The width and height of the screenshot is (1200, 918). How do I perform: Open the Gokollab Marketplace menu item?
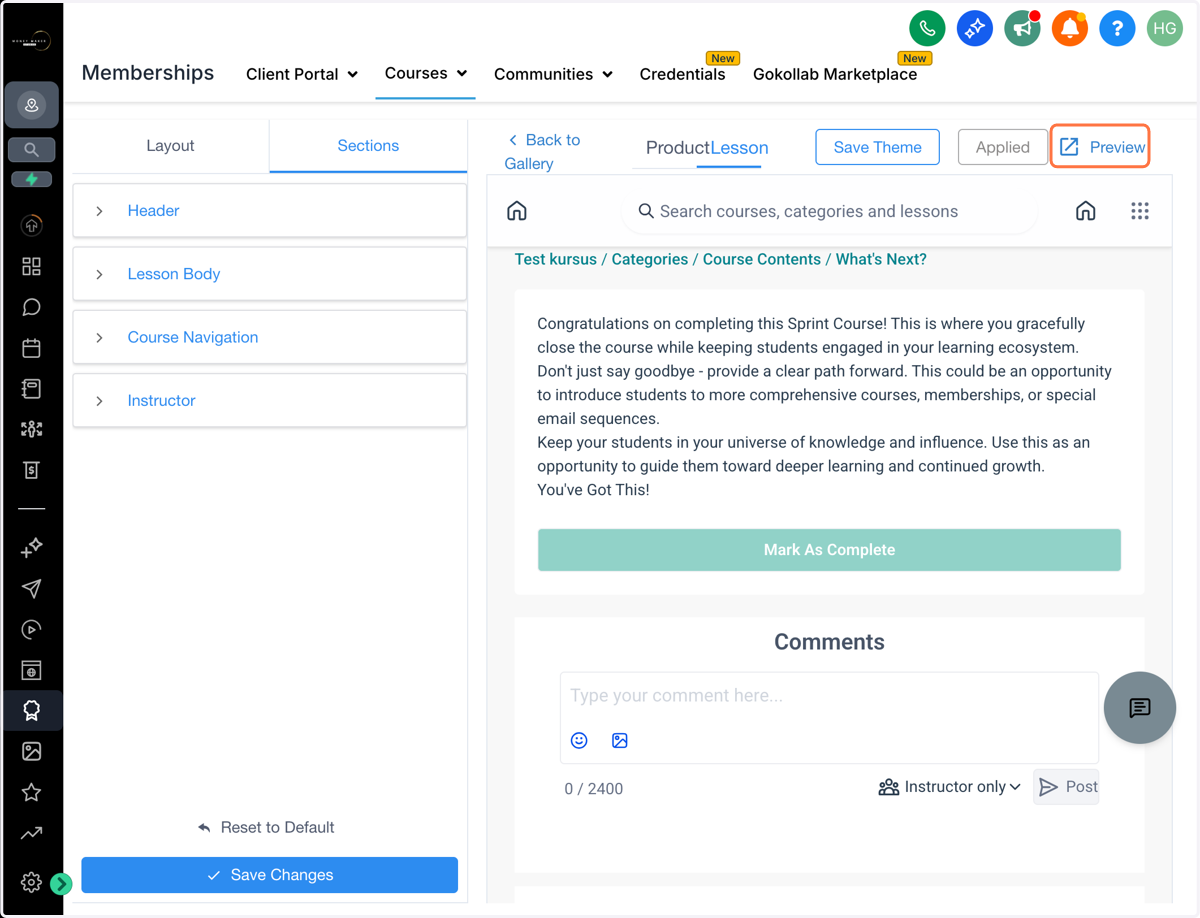835,74
